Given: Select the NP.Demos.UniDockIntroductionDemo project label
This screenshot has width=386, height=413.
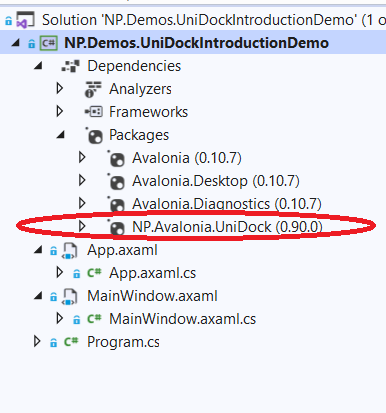Looking at the screenshot, I should tap(197, 43).
